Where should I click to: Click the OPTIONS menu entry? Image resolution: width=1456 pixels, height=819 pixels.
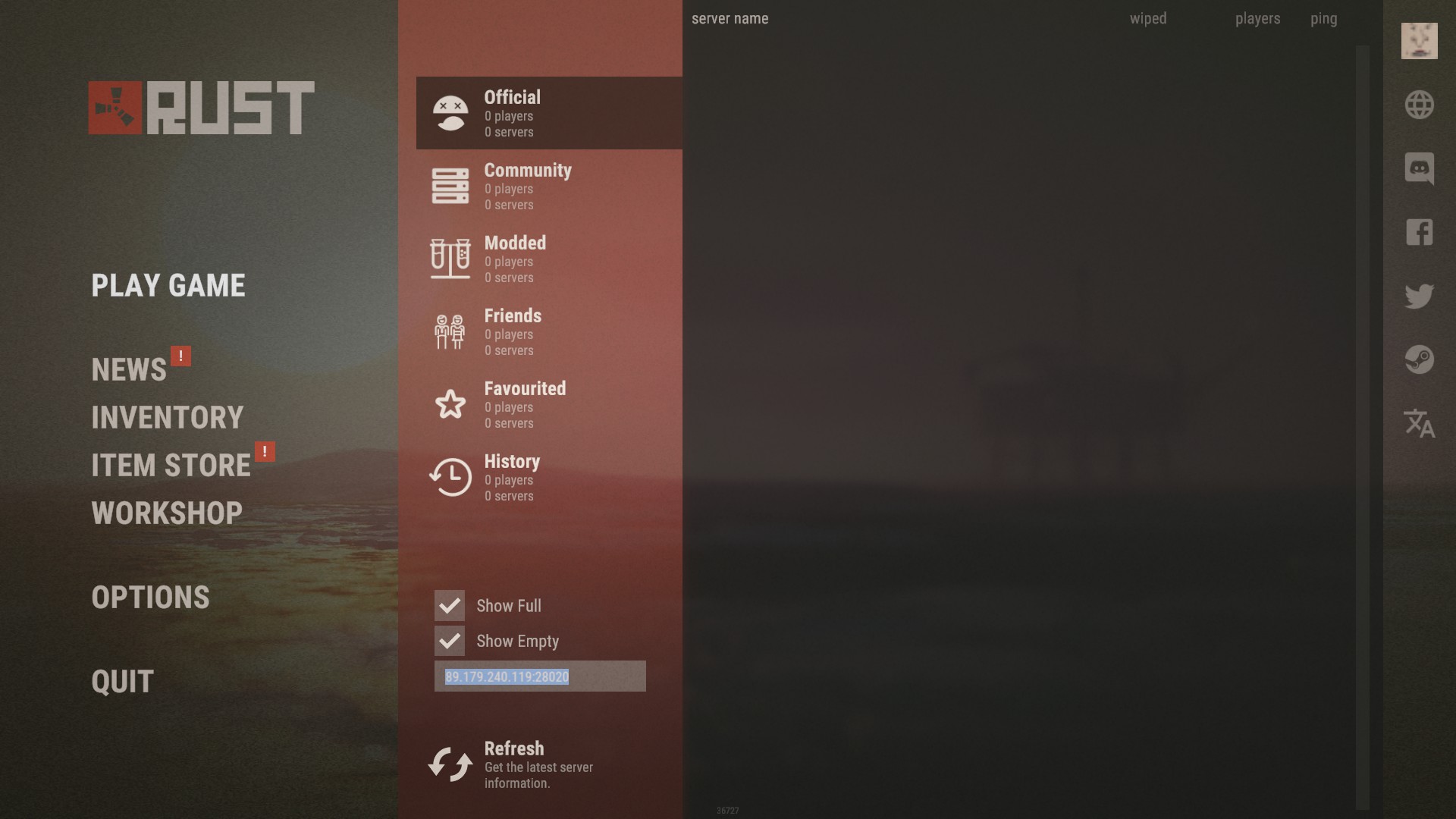[x=150, y=598]
